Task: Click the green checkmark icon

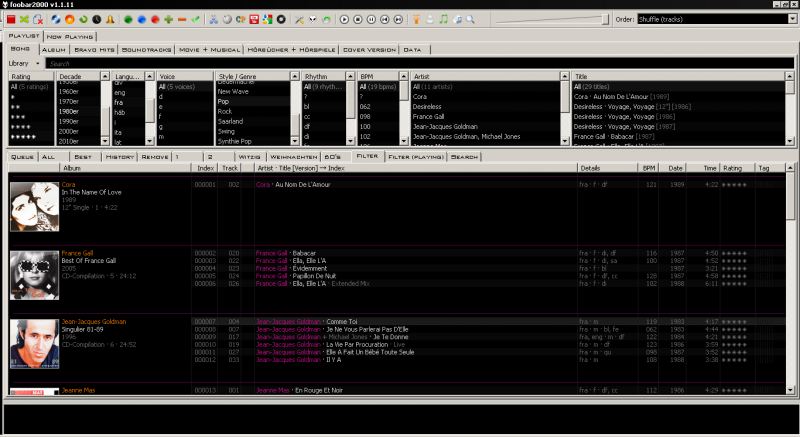Action: click(x=195, y=19)
